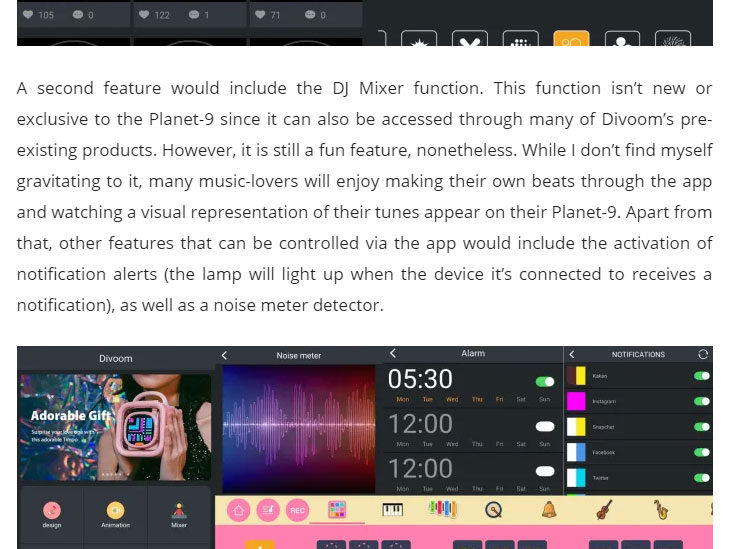Click the pink home icon in mixer
Viewport: 731px width, 549px height.
coord(240,509)
